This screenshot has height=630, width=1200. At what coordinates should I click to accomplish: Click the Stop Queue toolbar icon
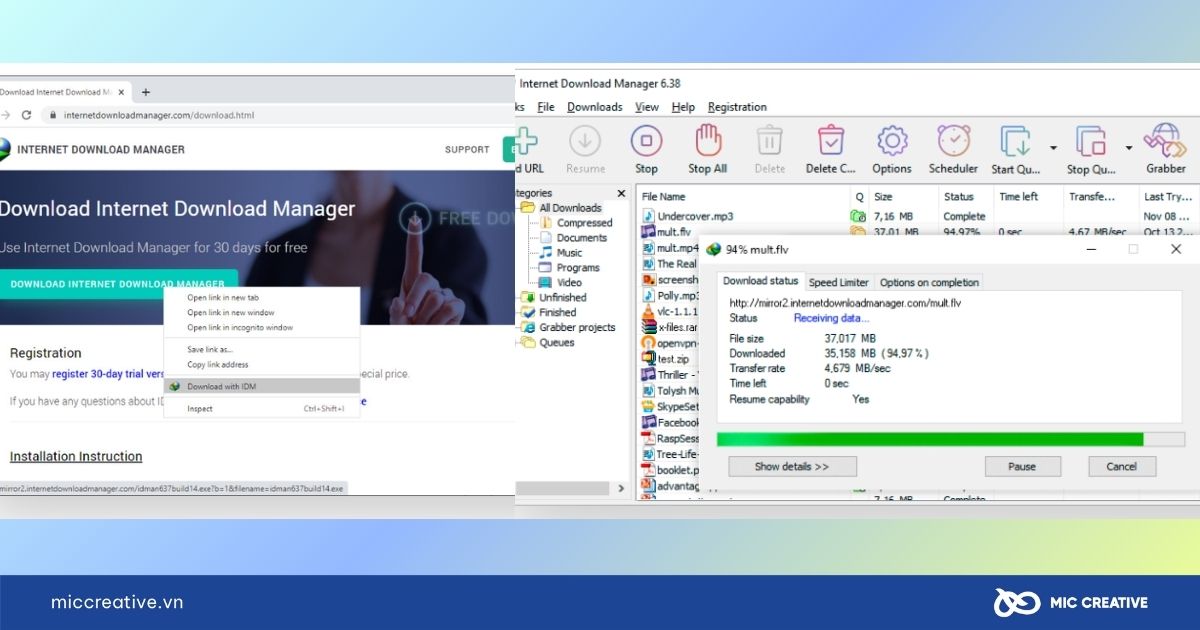pos(1090,141)
